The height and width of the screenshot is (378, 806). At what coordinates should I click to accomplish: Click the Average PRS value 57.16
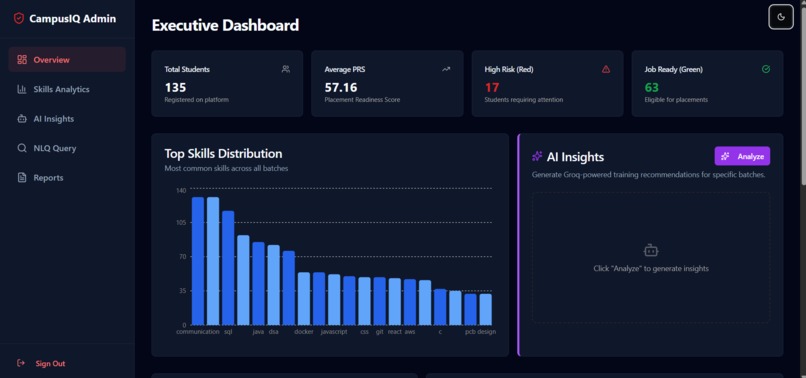341,87
